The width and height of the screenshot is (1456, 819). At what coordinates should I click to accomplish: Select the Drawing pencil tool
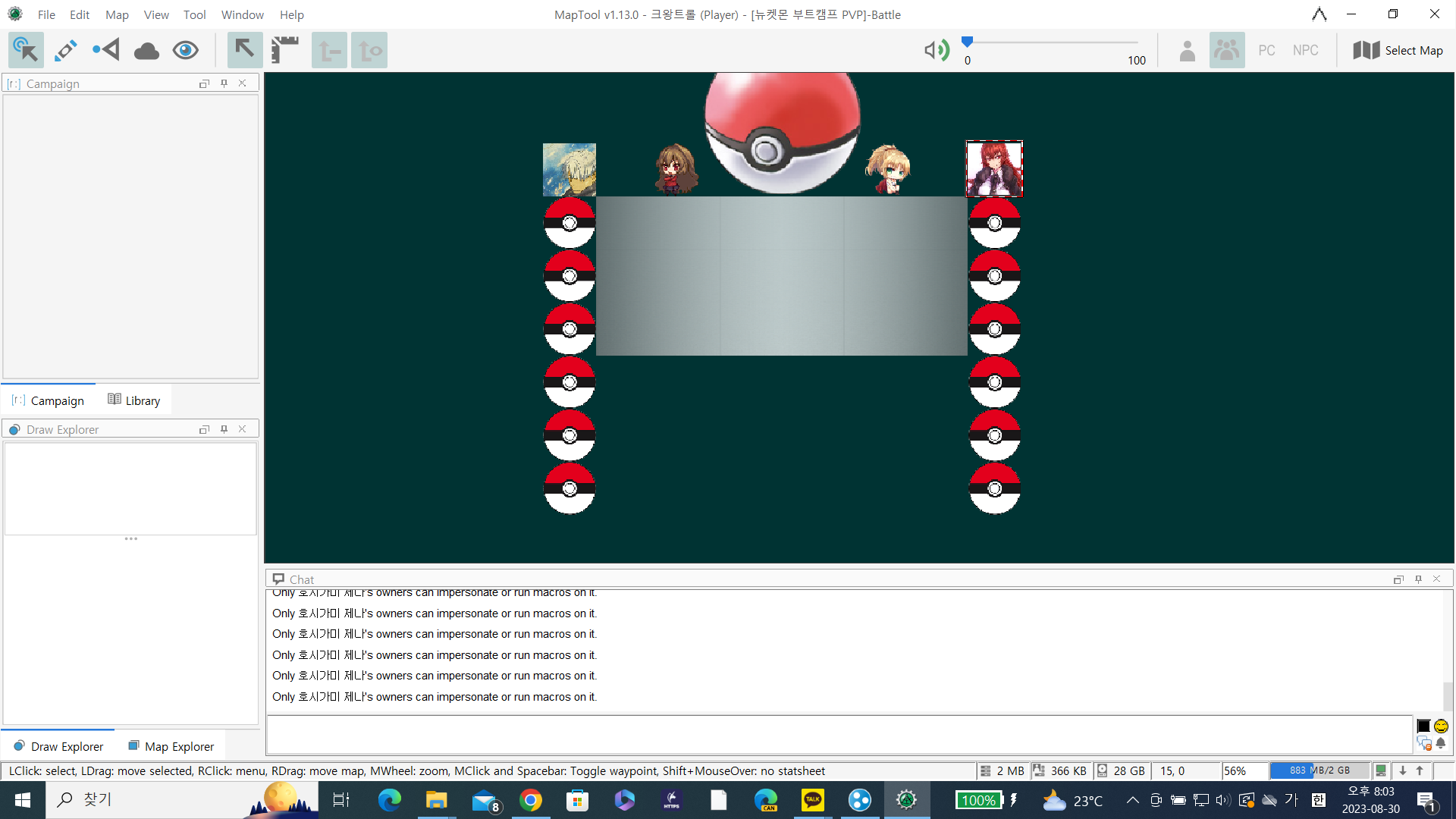(66, 50)
